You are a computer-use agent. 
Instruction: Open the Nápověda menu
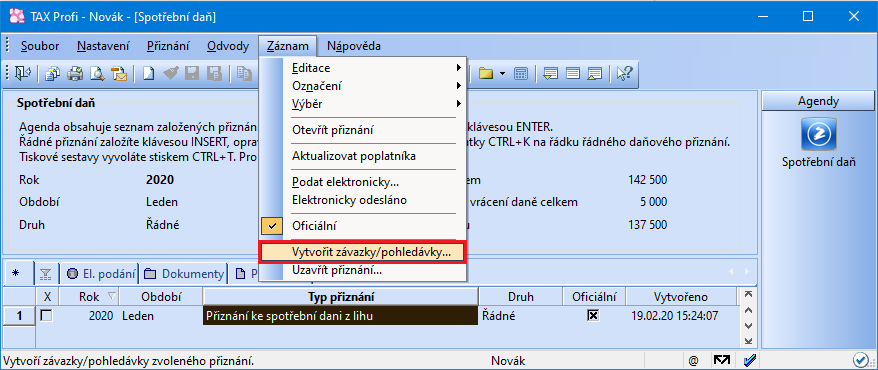pyautogui.click(x=354, y=46)
